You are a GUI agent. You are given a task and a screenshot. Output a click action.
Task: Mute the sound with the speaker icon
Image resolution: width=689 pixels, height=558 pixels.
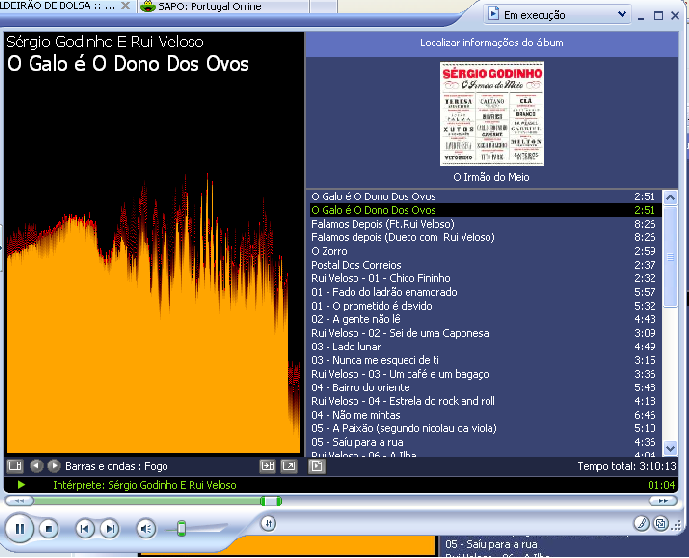click(x=146, y=528)
